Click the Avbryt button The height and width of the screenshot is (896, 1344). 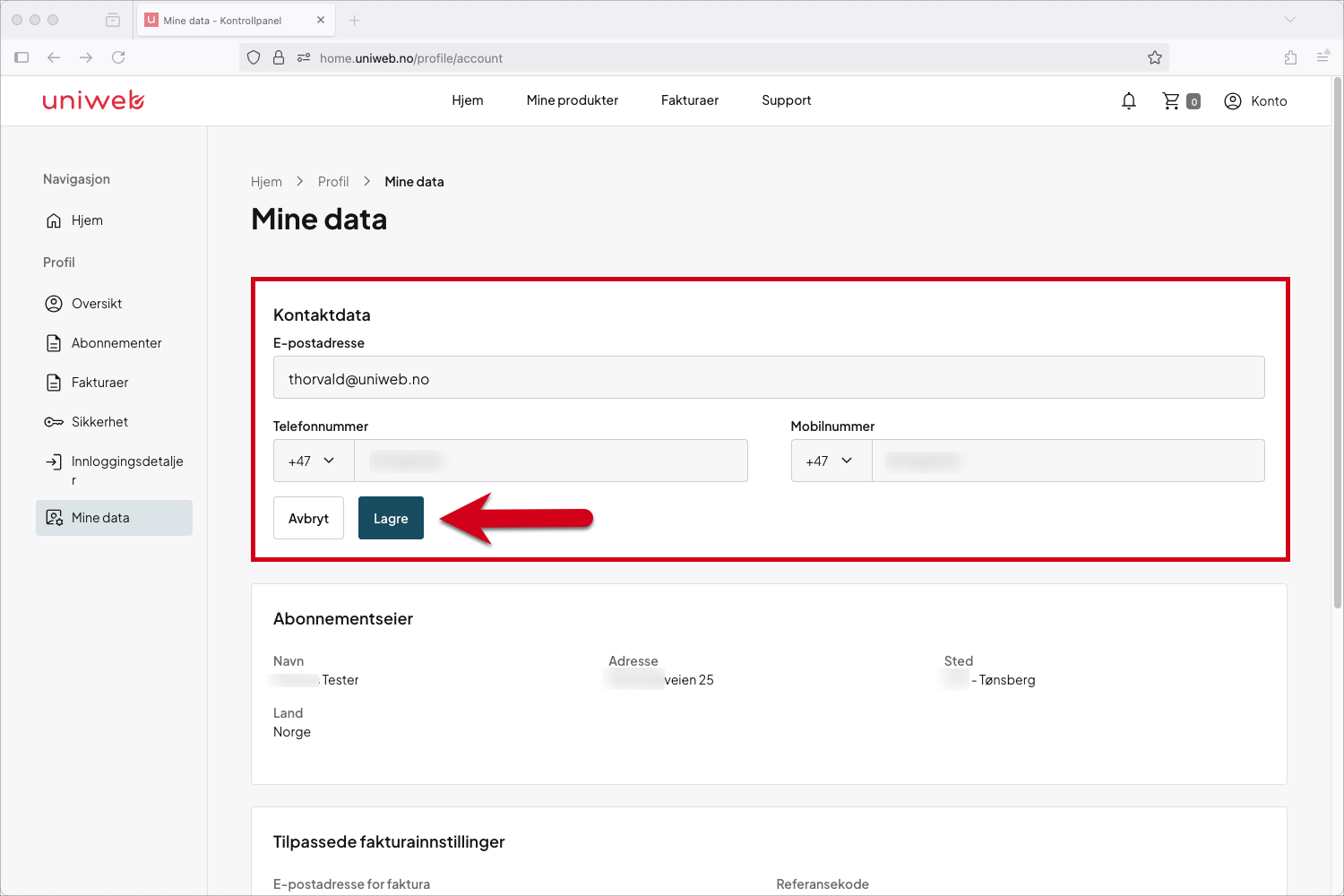point(308,518)
